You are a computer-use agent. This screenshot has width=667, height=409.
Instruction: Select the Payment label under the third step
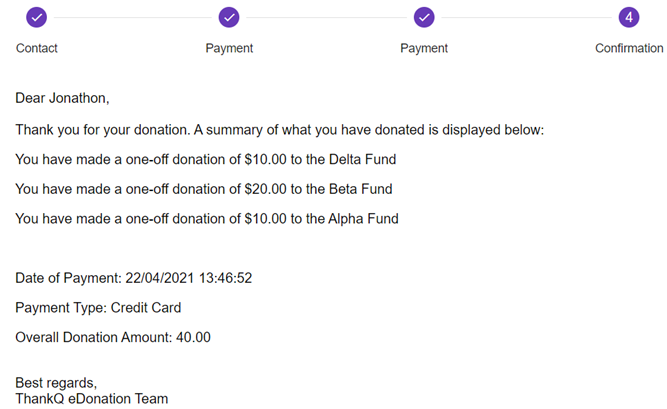[424, 48]
